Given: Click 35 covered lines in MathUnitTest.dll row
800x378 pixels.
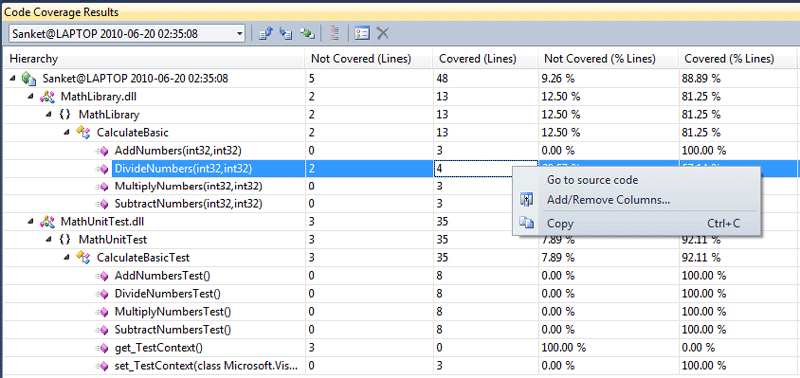Looking at the screenshot, I should point(442,222).
